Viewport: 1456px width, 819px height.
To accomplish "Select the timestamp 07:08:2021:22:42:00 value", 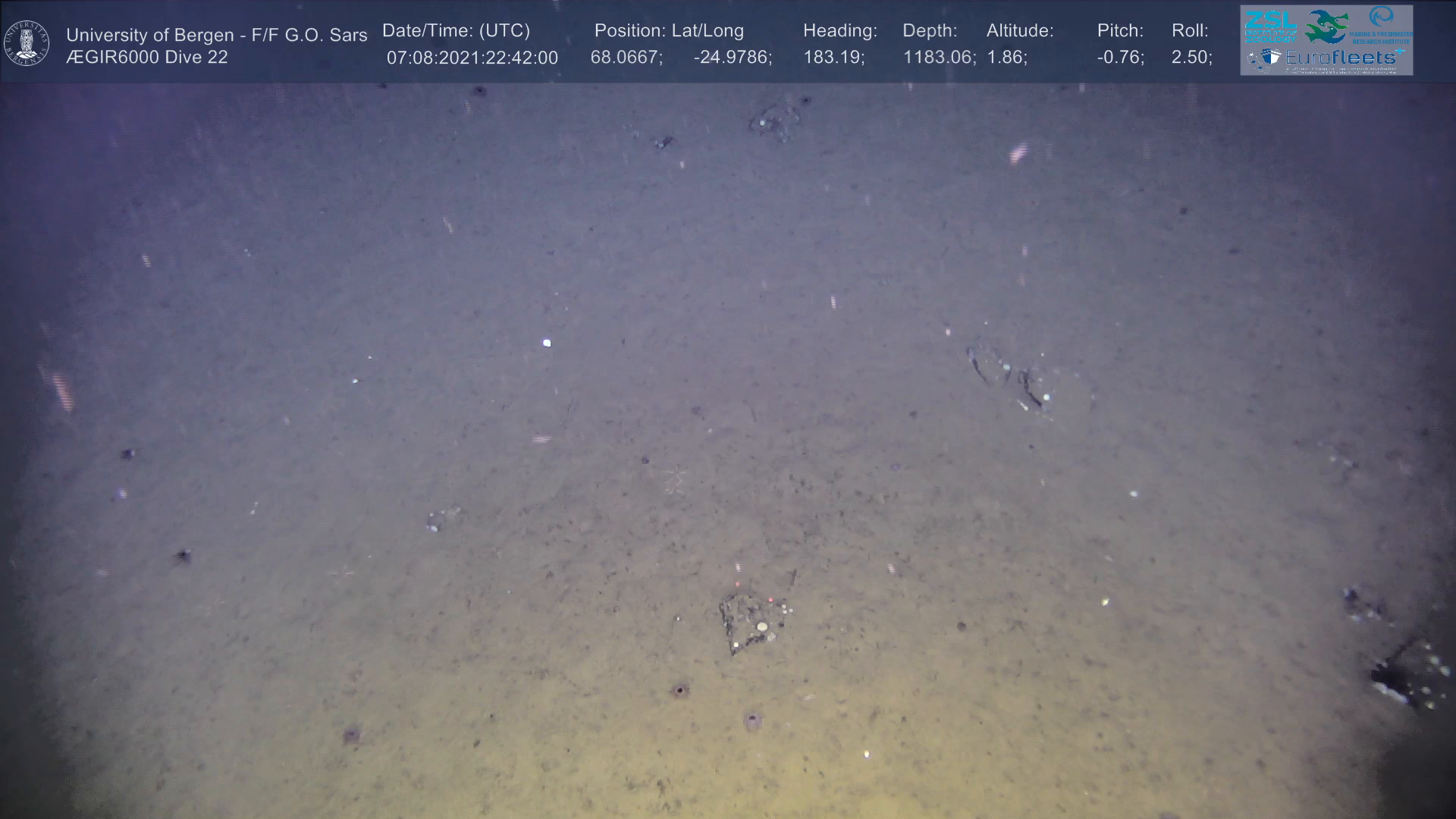I will tap(472, 58).
